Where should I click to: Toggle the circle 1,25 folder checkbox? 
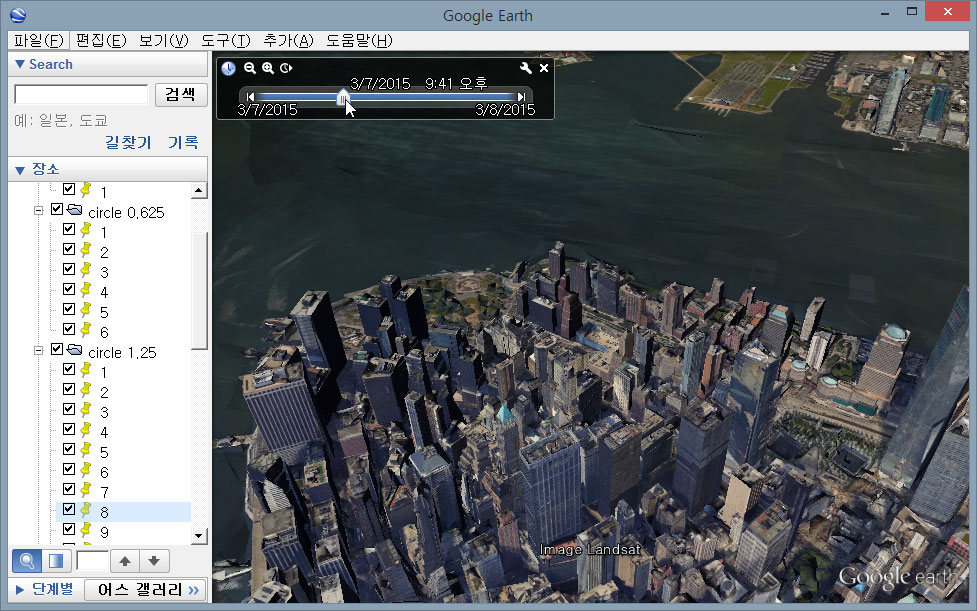(x=57, y=351)
